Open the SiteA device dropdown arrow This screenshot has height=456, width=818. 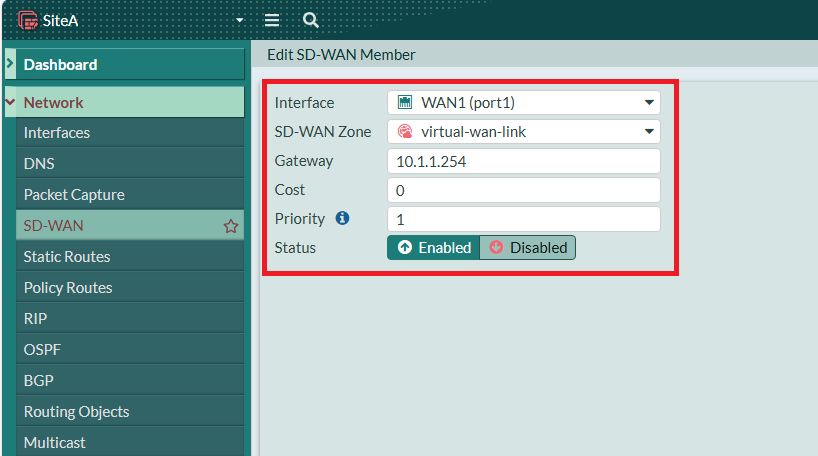(x=239, y=20)
